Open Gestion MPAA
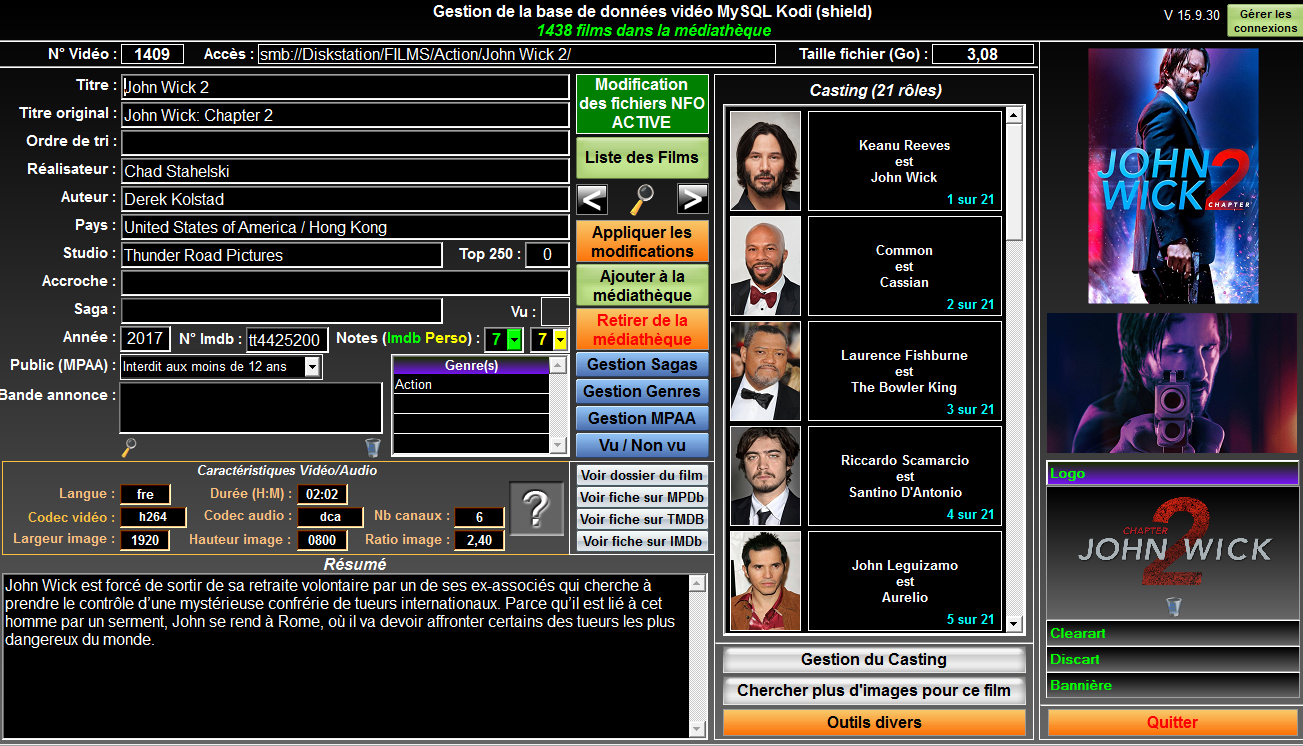 (642, 418)
